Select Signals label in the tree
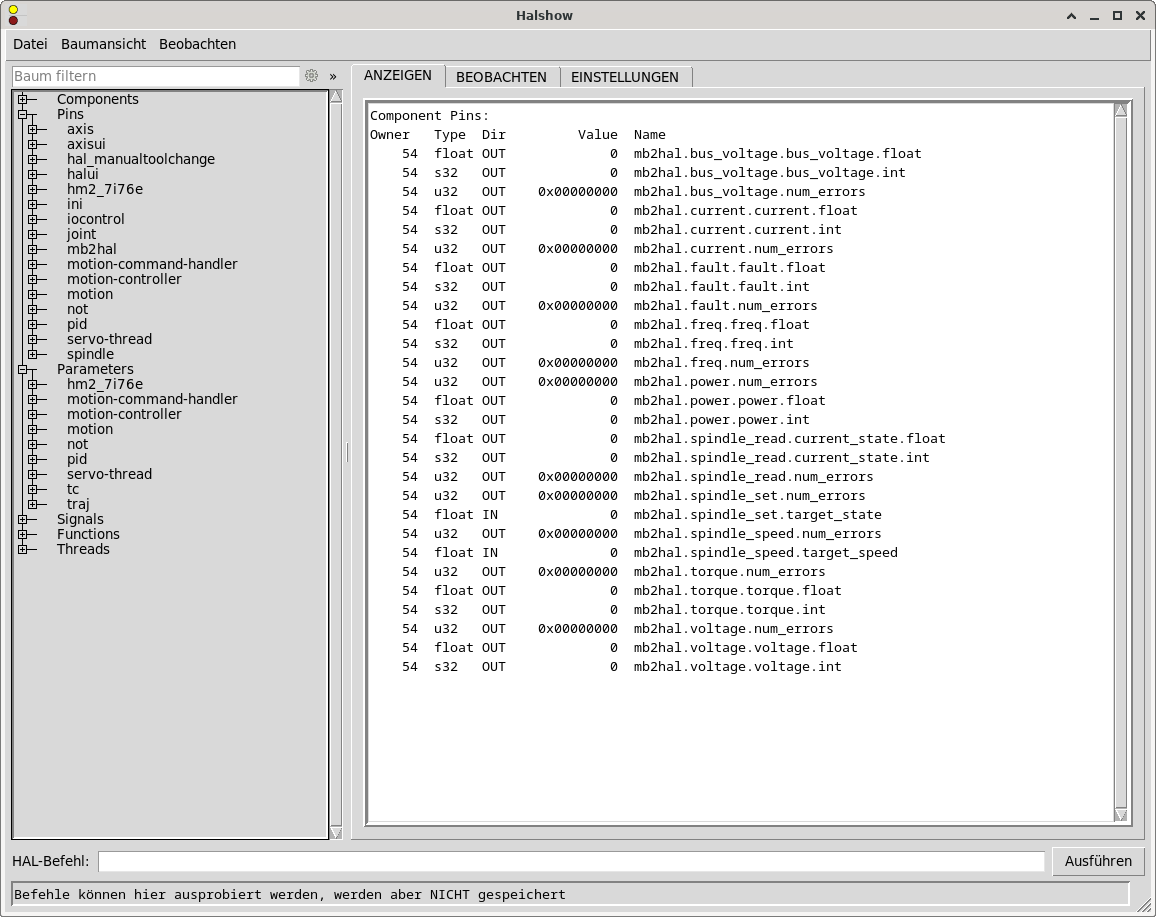This screenshot has height=917, width=1156. pyautogui.click(x=80, y=520)
